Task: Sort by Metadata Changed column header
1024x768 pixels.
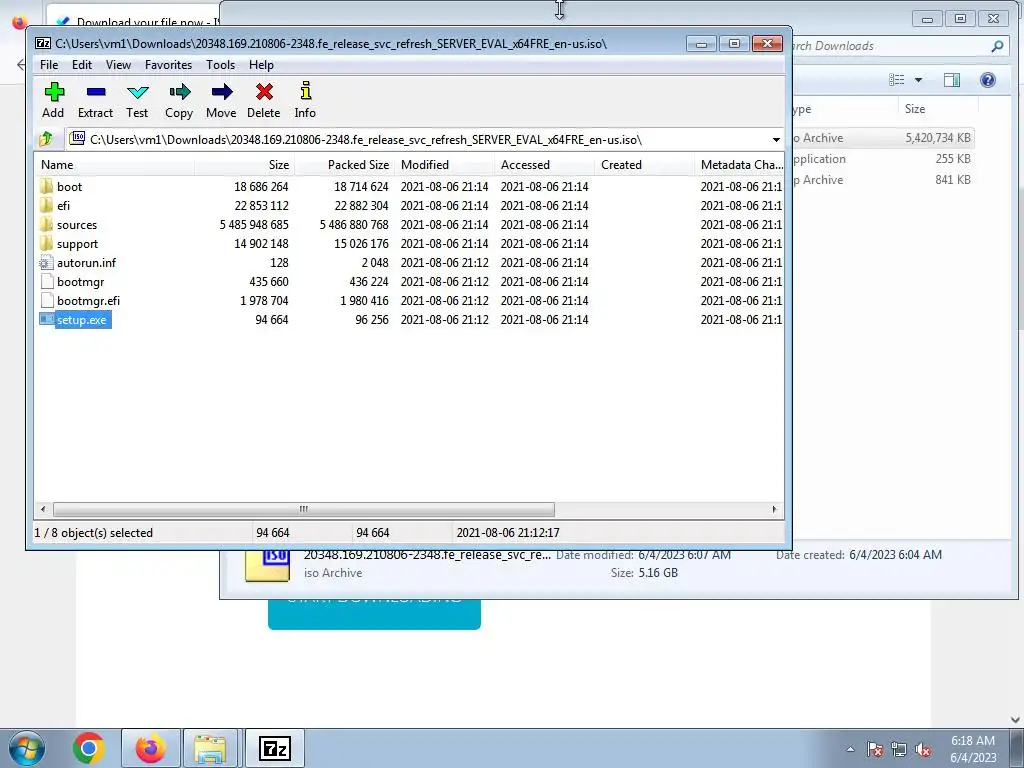Action: (x=739, y=165)
